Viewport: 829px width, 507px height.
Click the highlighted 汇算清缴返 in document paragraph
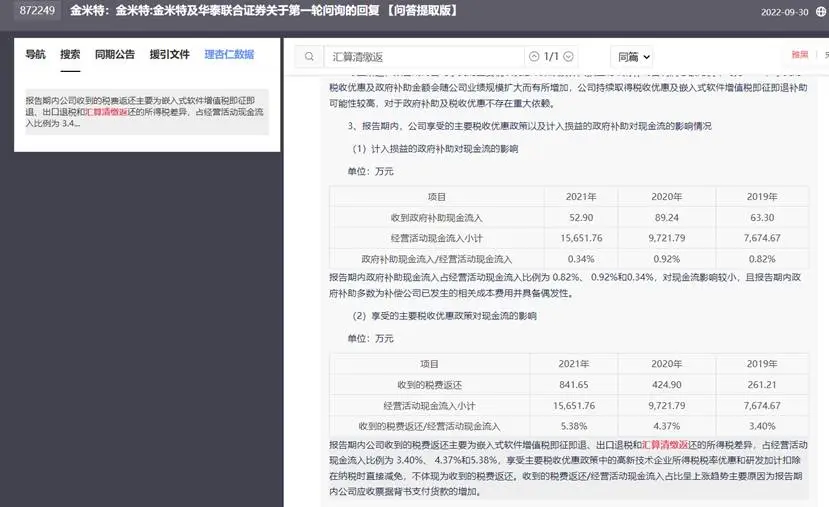click(665, 445)
